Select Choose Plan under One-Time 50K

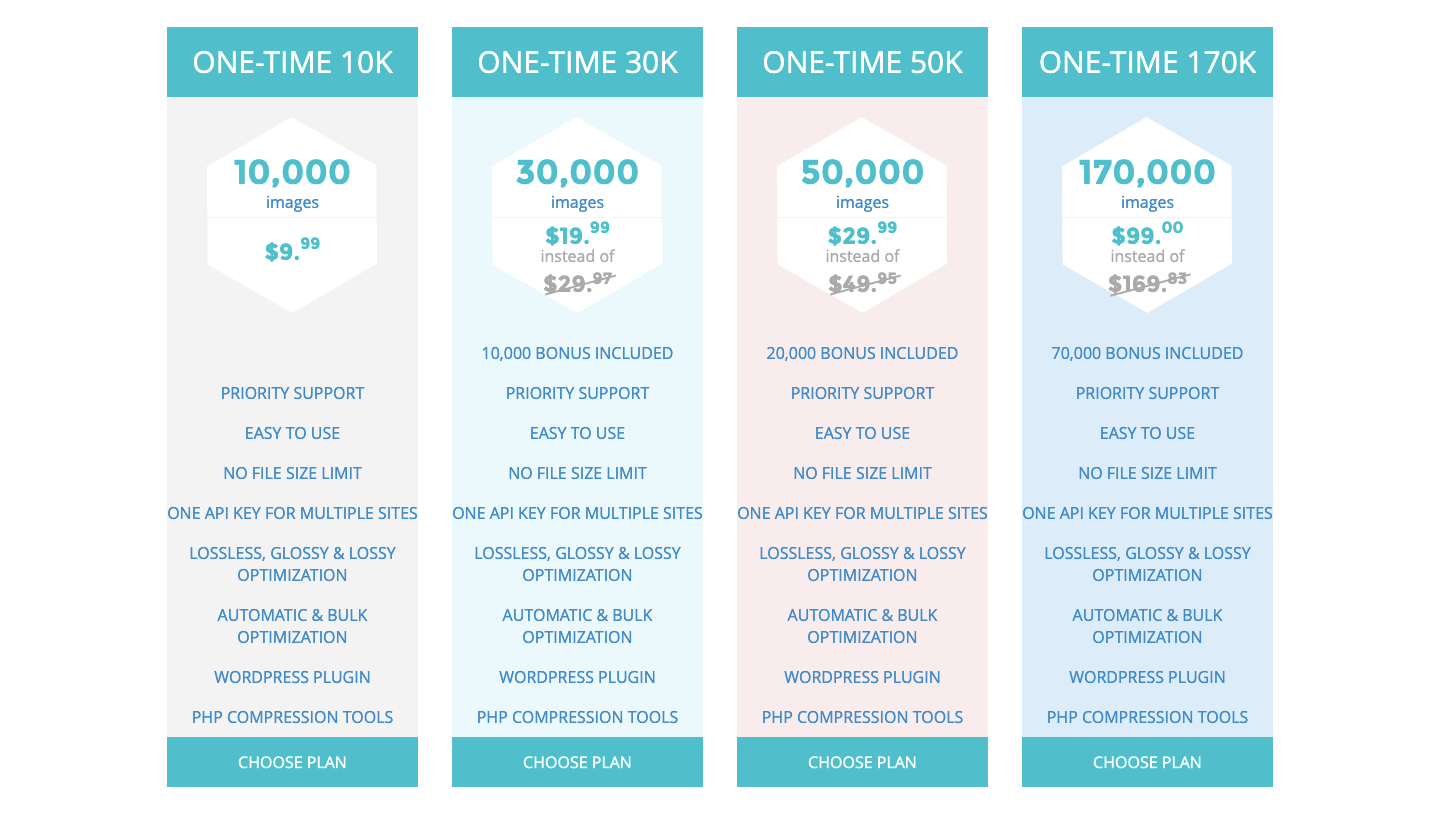[862, 762]
